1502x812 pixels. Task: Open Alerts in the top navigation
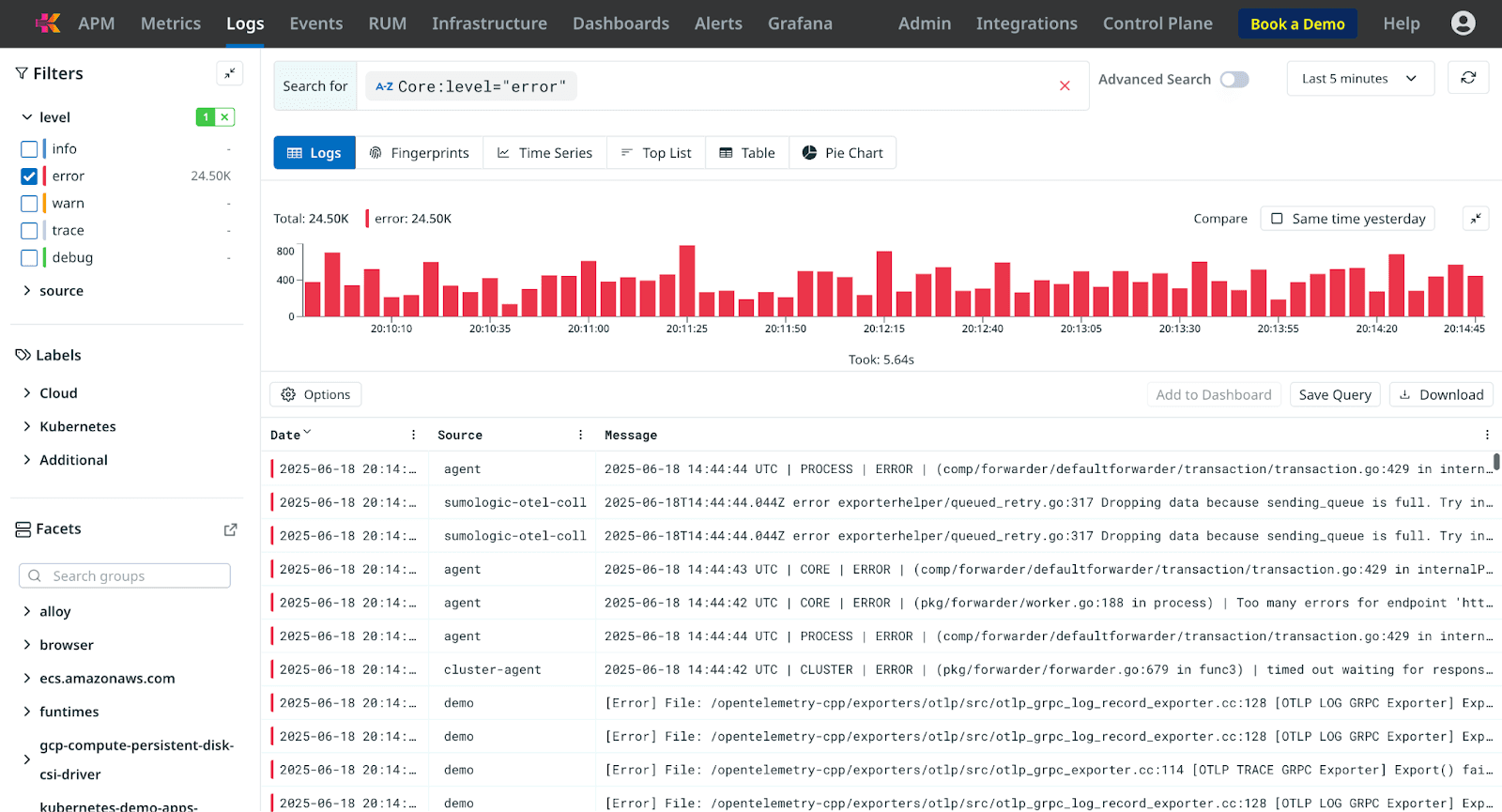pos(718,23)
